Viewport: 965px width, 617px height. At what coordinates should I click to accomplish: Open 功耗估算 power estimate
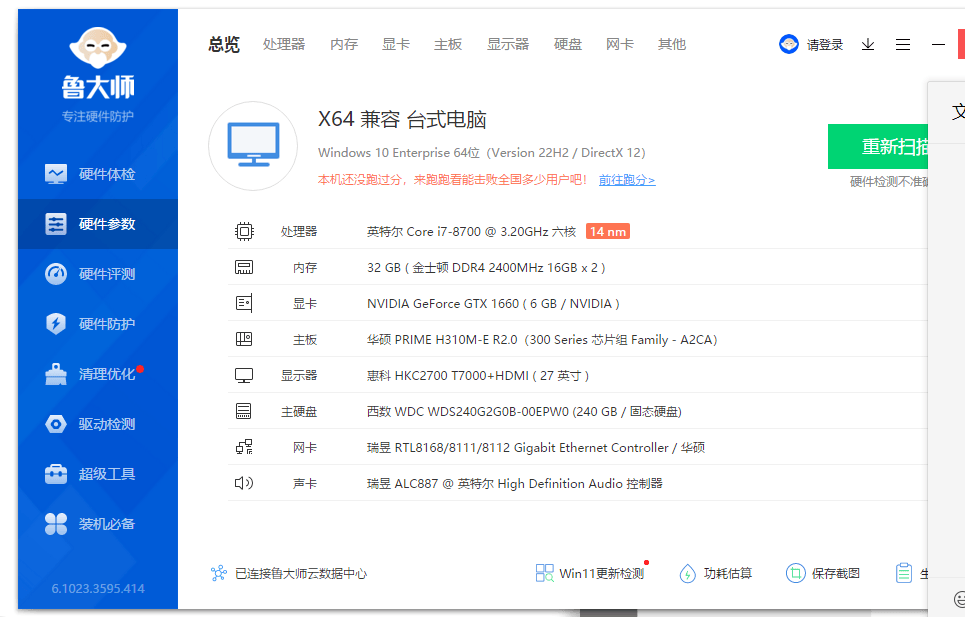coord(728,573)
